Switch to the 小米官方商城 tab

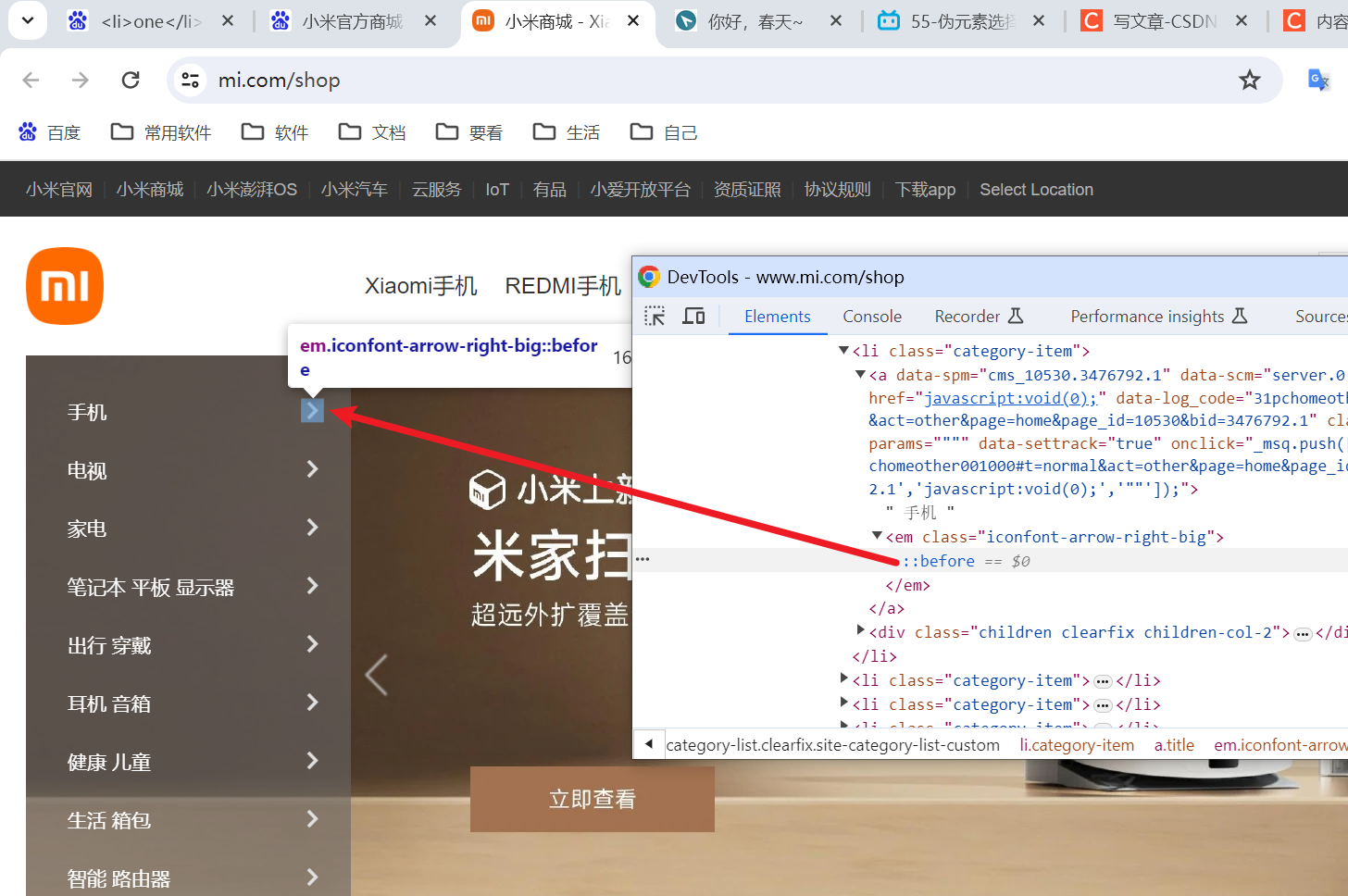352,21
